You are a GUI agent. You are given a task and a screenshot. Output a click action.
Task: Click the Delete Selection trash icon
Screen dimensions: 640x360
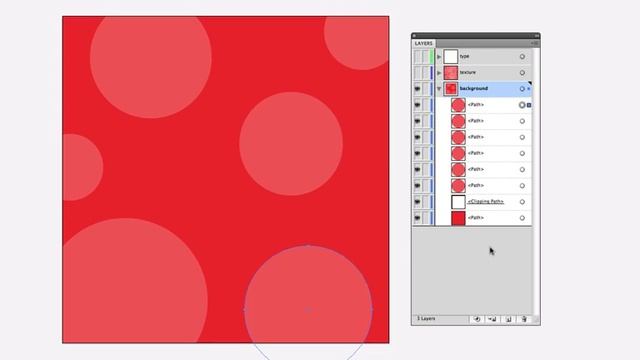[524, 319]
